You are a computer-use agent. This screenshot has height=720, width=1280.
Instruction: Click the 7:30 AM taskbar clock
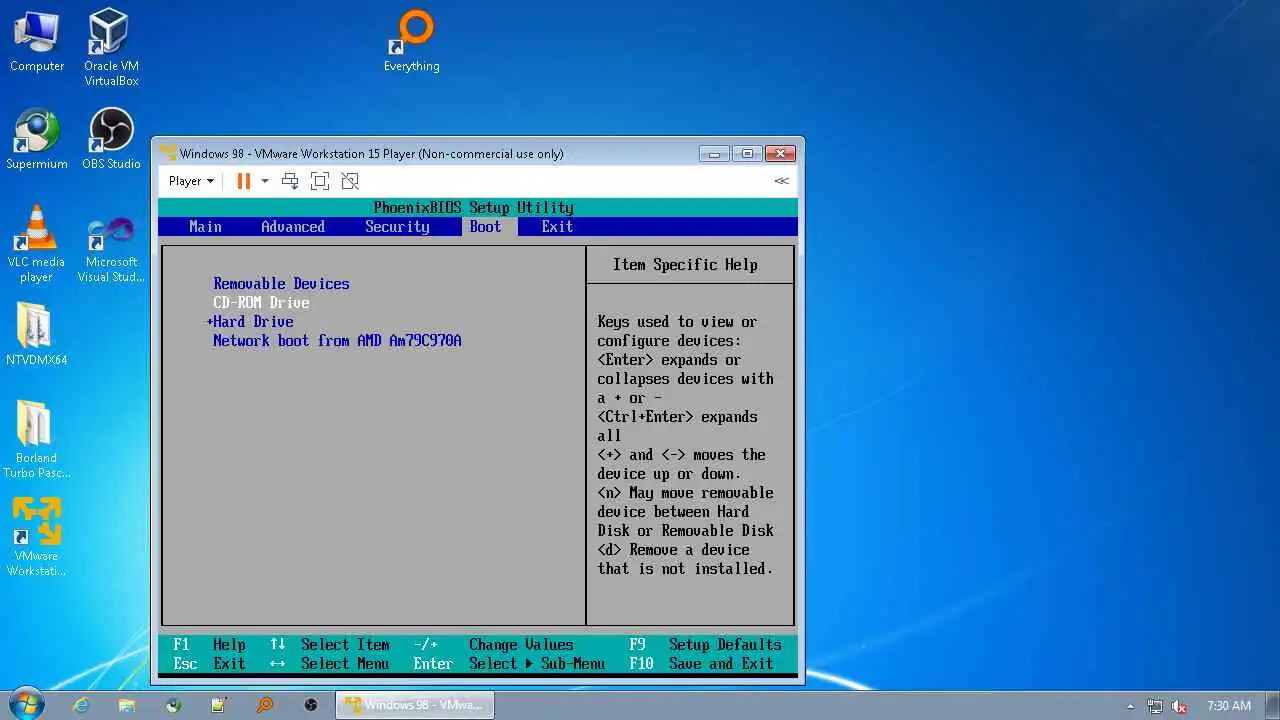1229,706
